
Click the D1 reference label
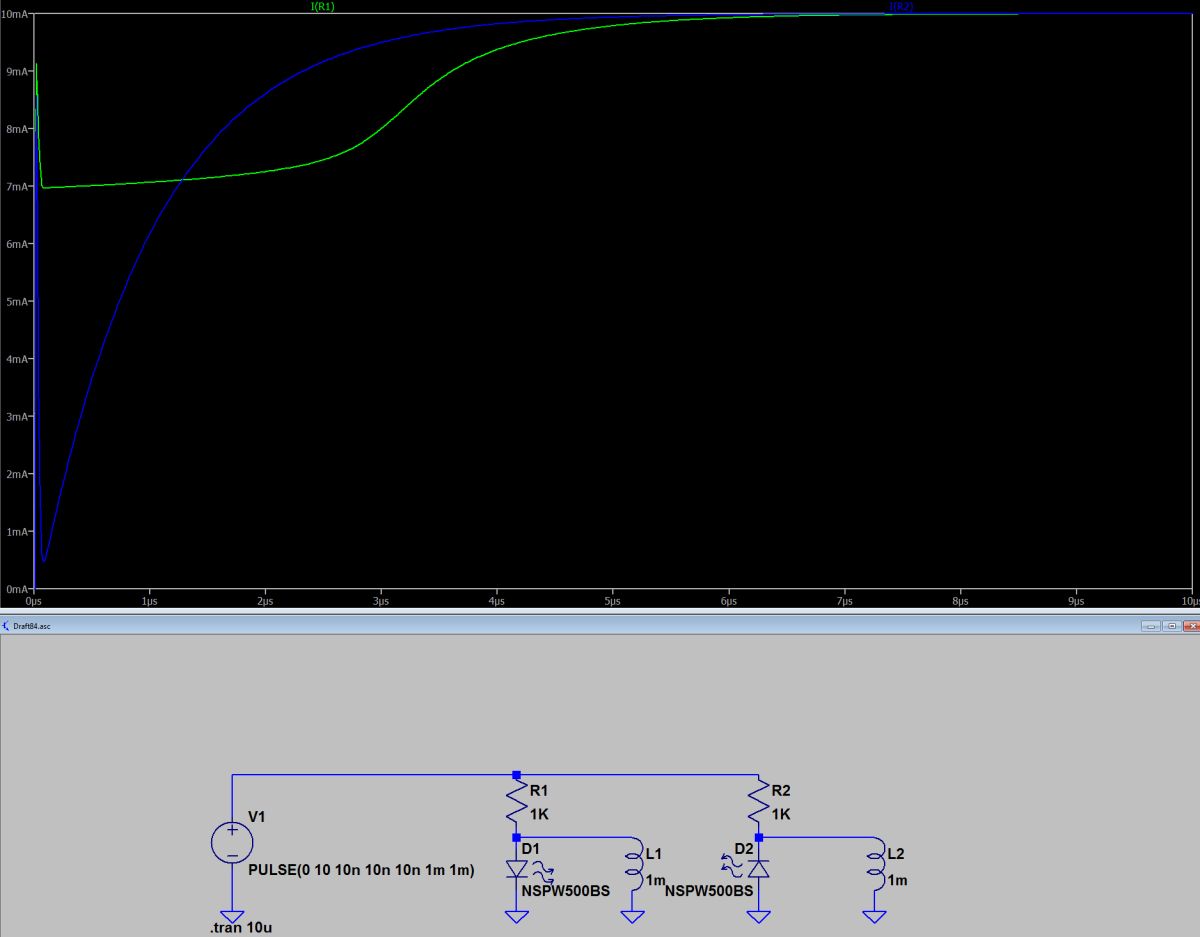(x=532, y=848)
